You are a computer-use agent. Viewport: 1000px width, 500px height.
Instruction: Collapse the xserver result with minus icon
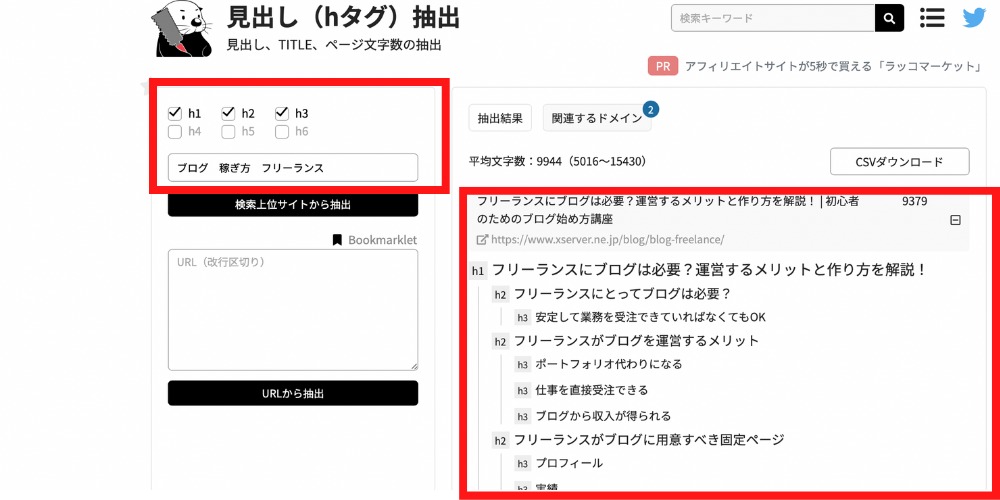click(x=955, y=220)
